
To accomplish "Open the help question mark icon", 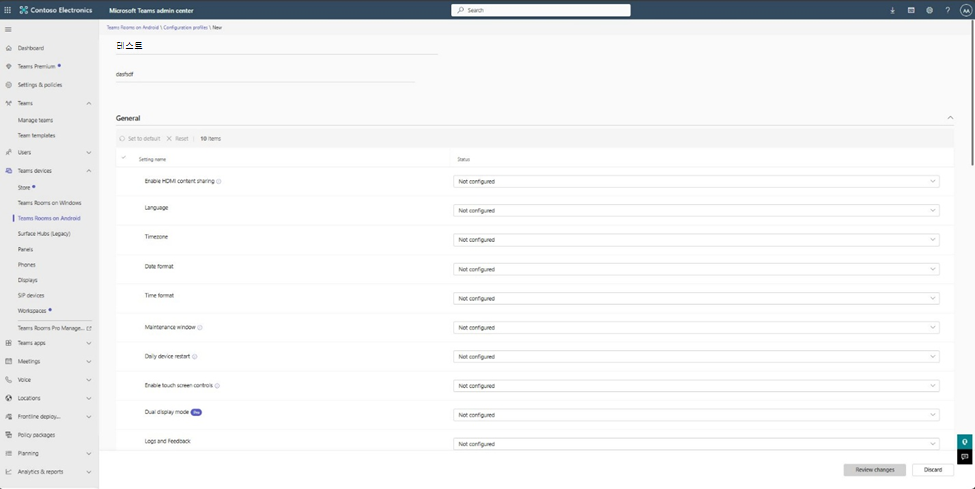I will click(x=948, y=10).
